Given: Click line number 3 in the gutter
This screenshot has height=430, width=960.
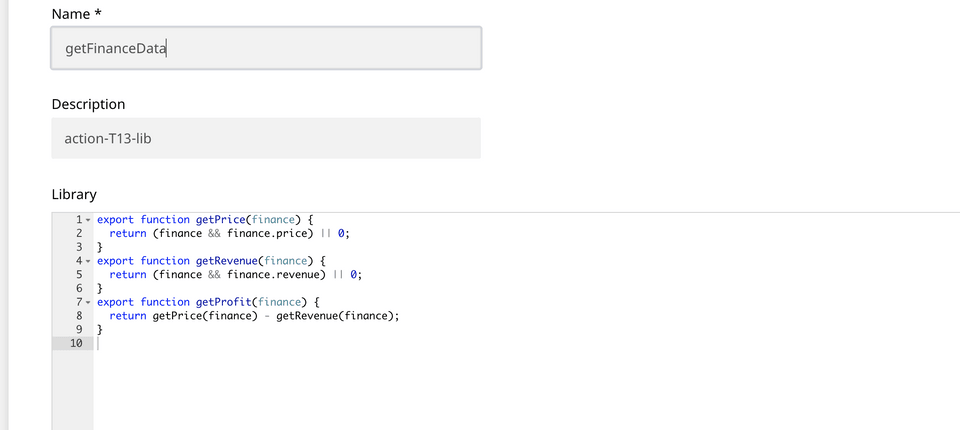Looking at the screenshot, I should (x=80, y=247).
